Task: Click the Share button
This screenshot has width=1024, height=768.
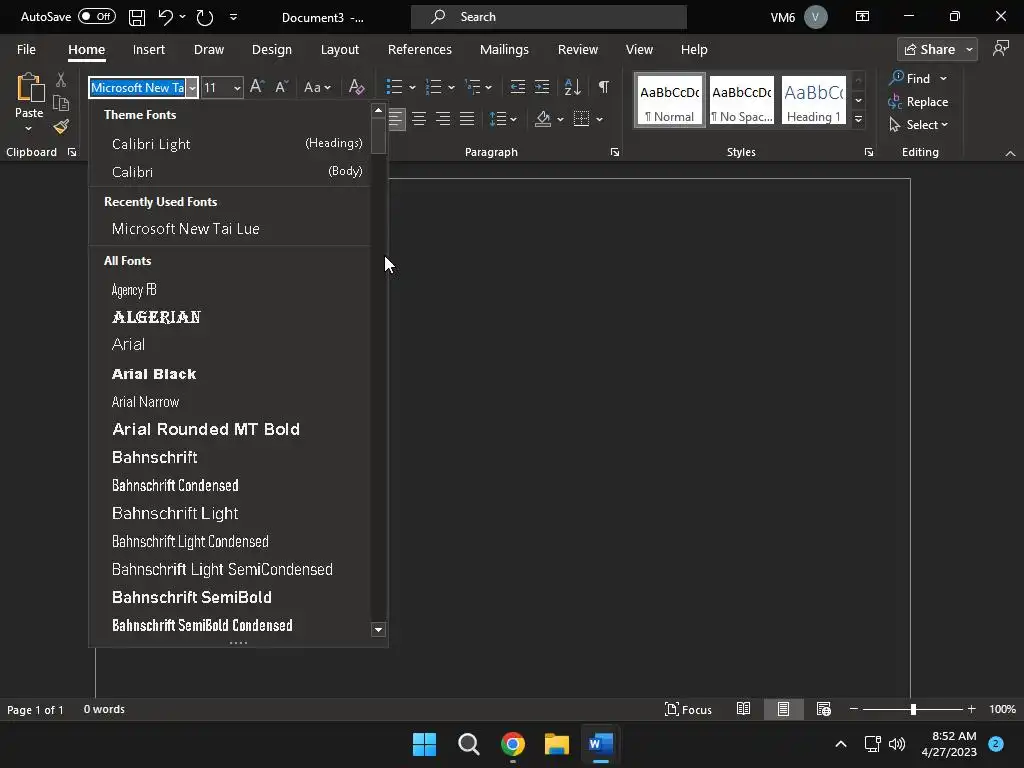Action: coord(929,50)
